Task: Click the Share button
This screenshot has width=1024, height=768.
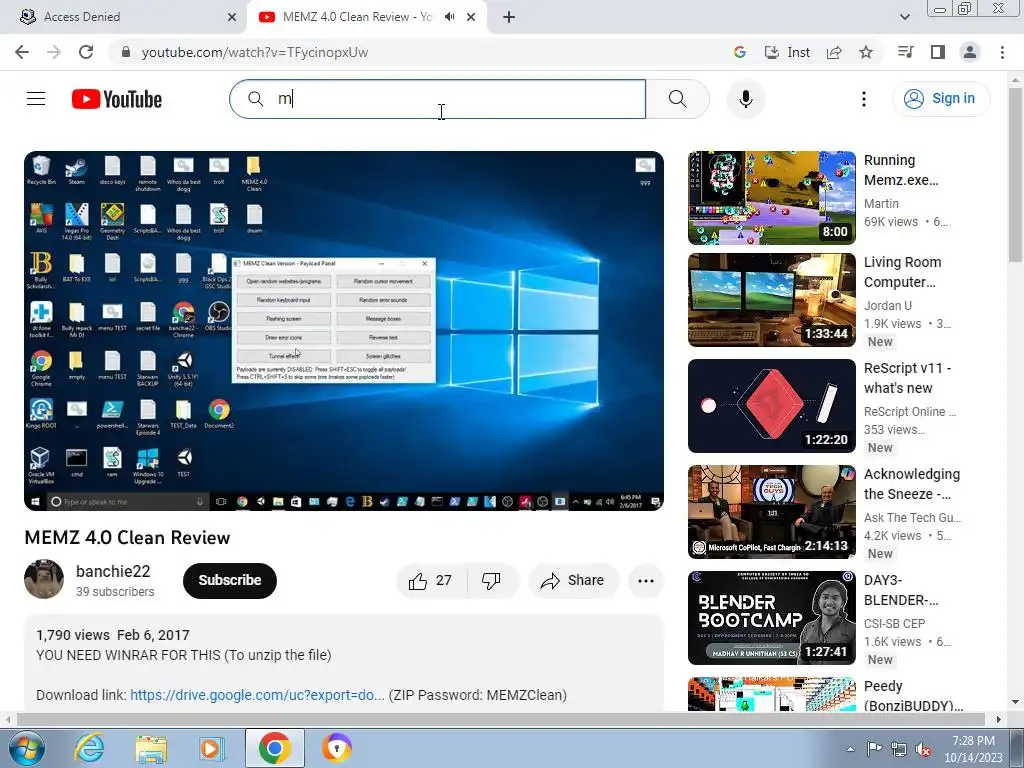Action: [573, 581]
